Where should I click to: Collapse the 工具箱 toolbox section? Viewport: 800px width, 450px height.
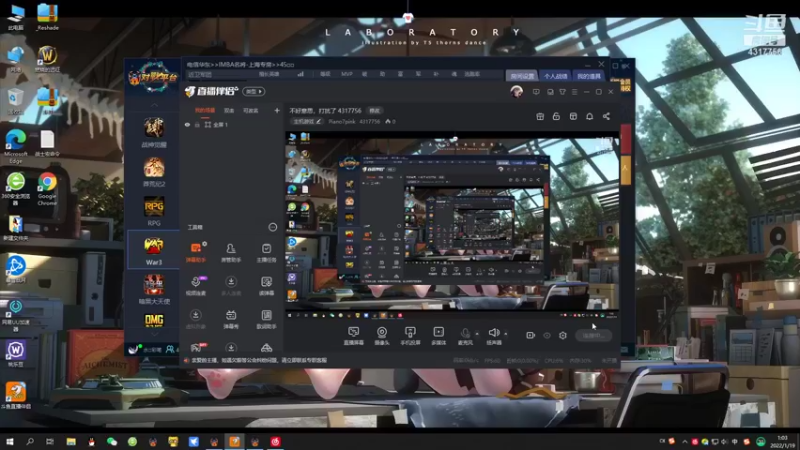coord(272,227)
